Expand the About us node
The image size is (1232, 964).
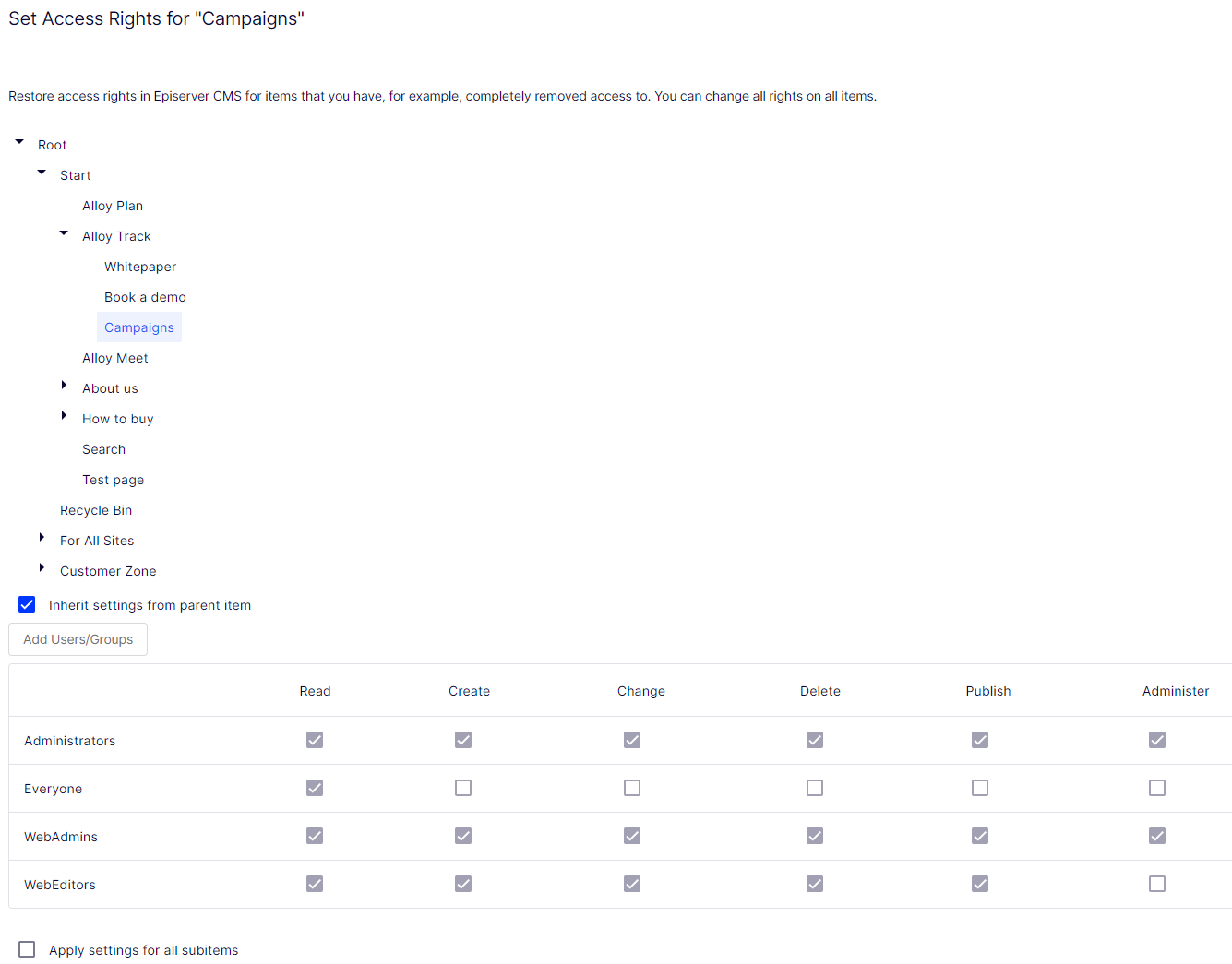63,385
